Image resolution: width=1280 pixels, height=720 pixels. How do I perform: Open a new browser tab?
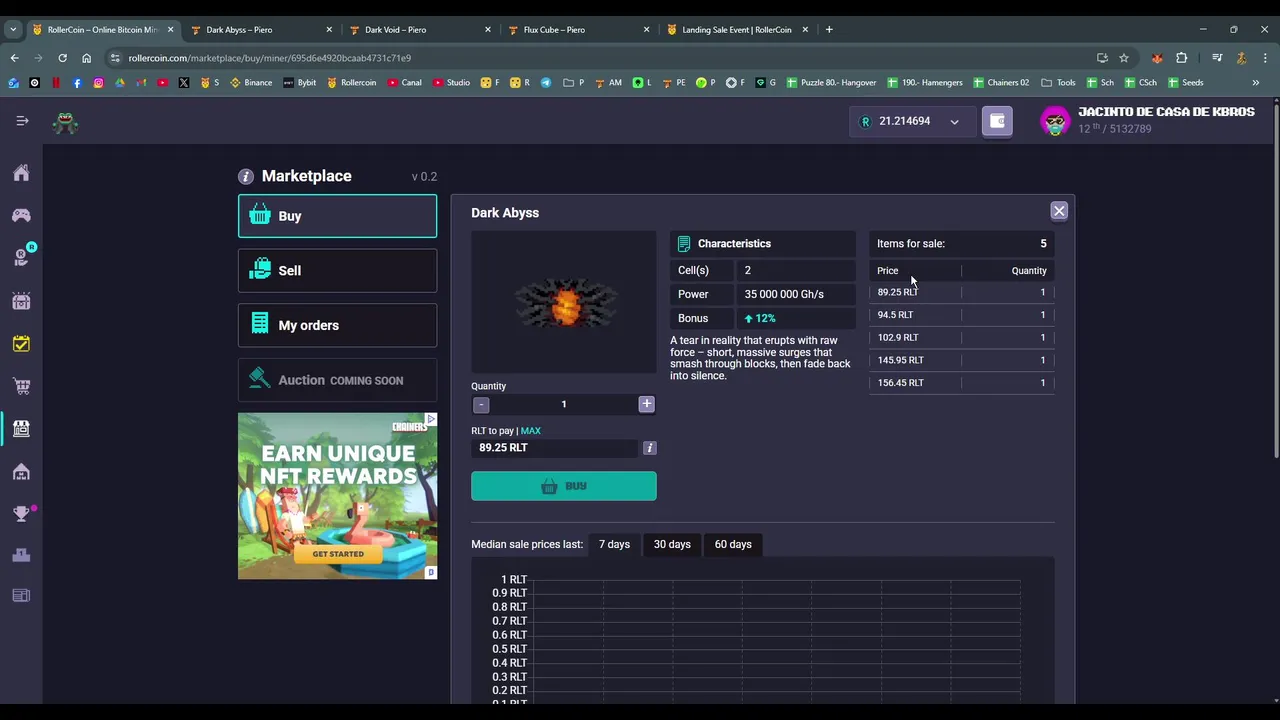829,30
